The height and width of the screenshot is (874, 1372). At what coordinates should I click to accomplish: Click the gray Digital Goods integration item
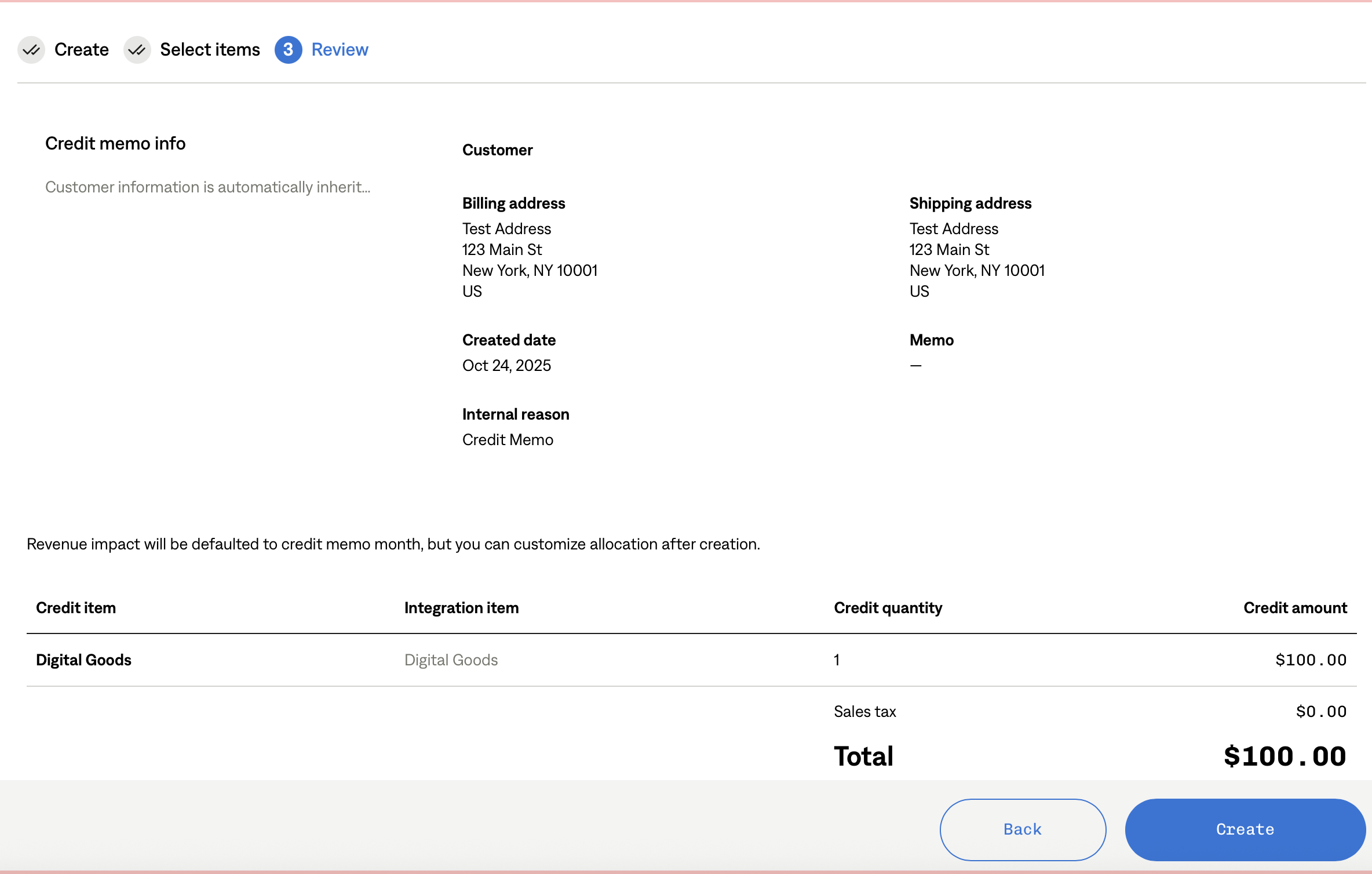(x=451, y=660)
